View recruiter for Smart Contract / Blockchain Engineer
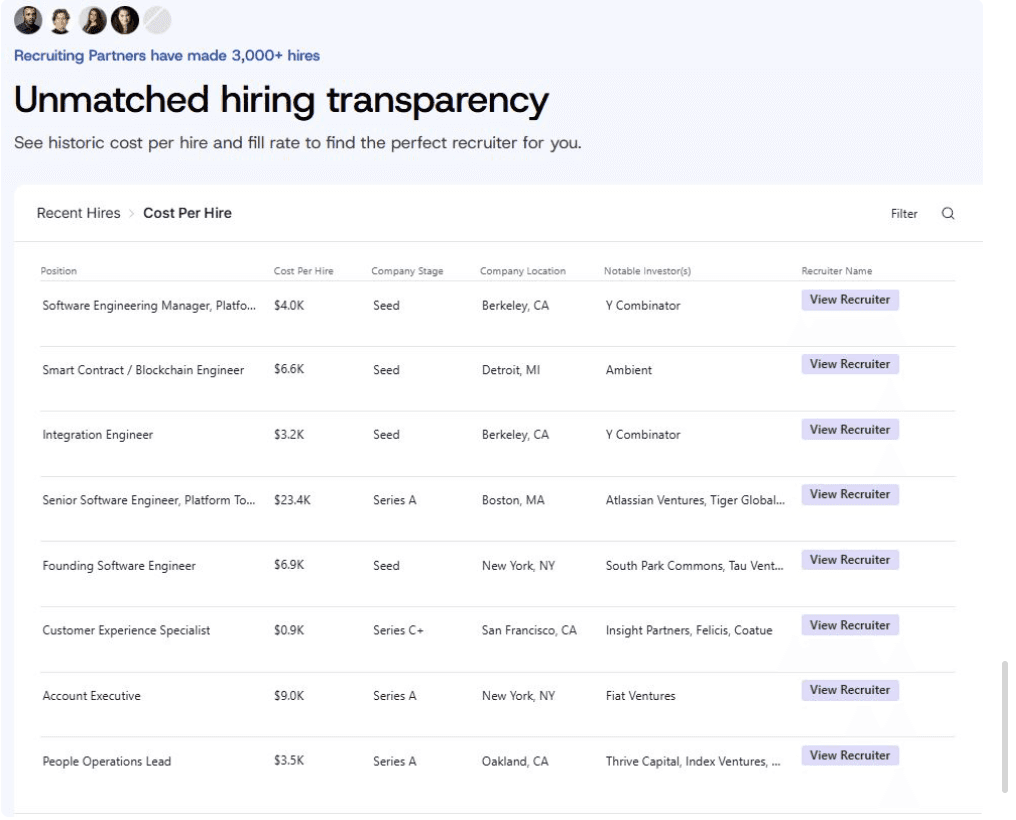 point(849,365)
